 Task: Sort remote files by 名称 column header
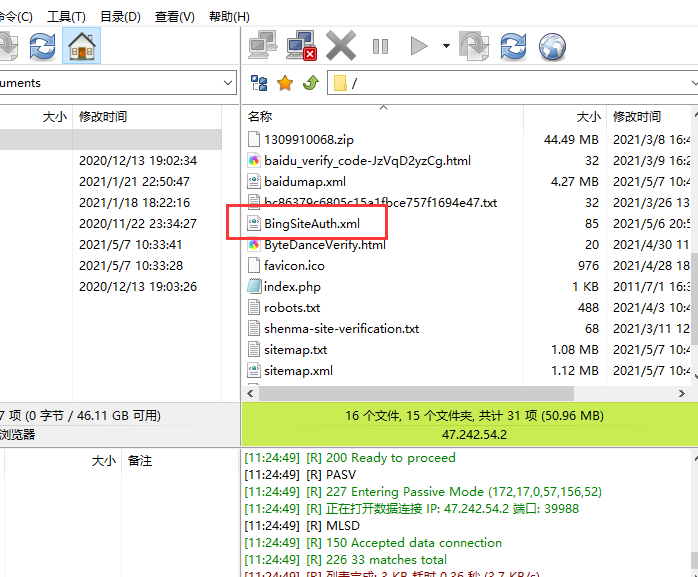tap(260, 117)
